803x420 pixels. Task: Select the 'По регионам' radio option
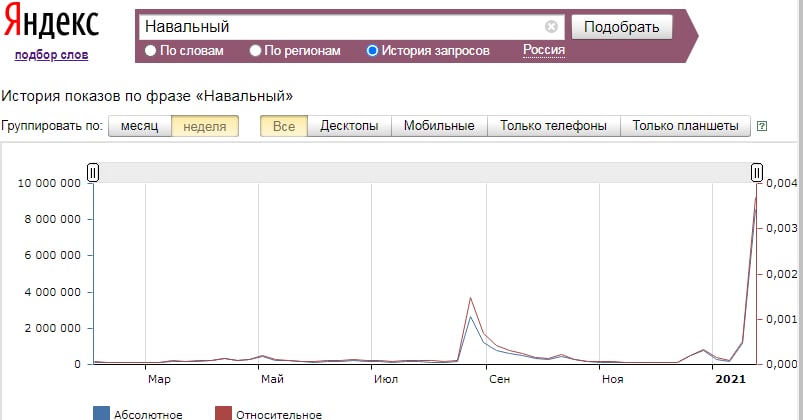click(255, 51)
